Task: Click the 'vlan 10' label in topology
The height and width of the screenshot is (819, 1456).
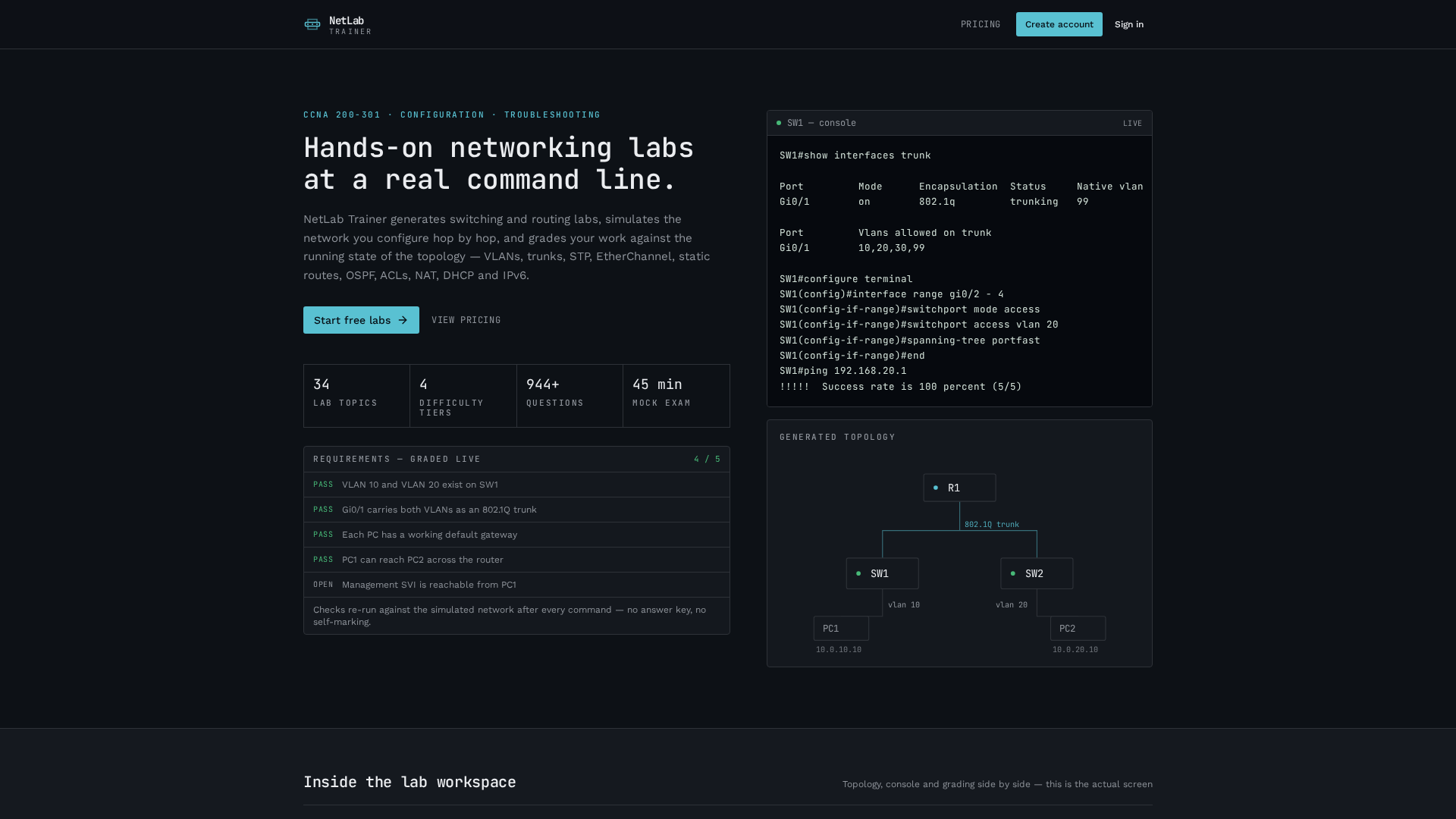Action: 904,605
